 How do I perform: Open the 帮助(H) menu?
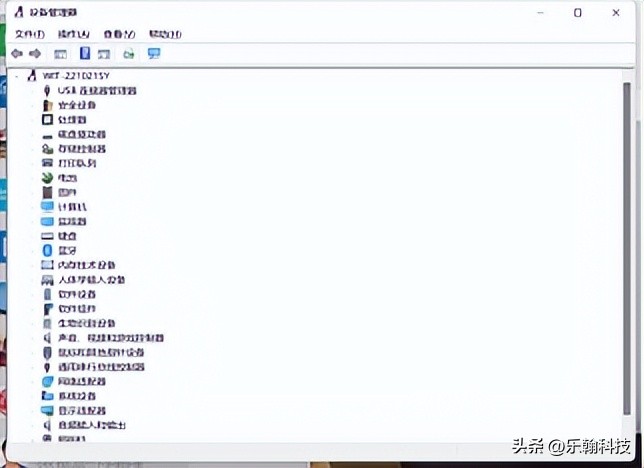click(x=165, y=34)
